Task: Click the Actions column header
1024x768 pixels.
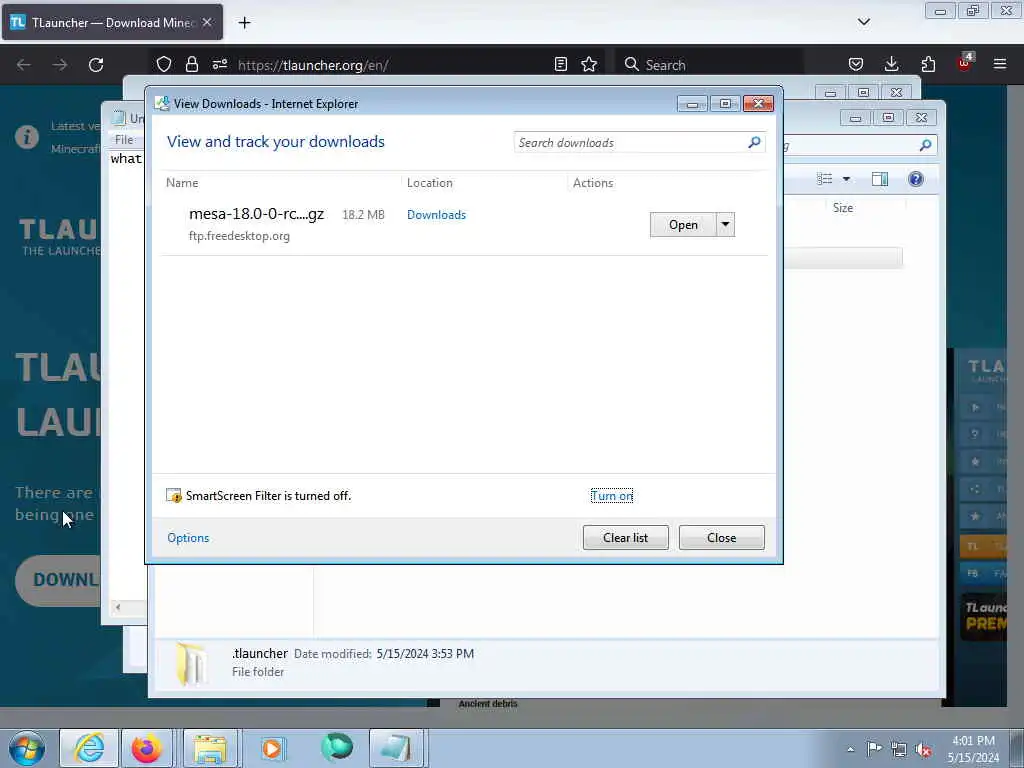Action: click(x=593, y=183)
